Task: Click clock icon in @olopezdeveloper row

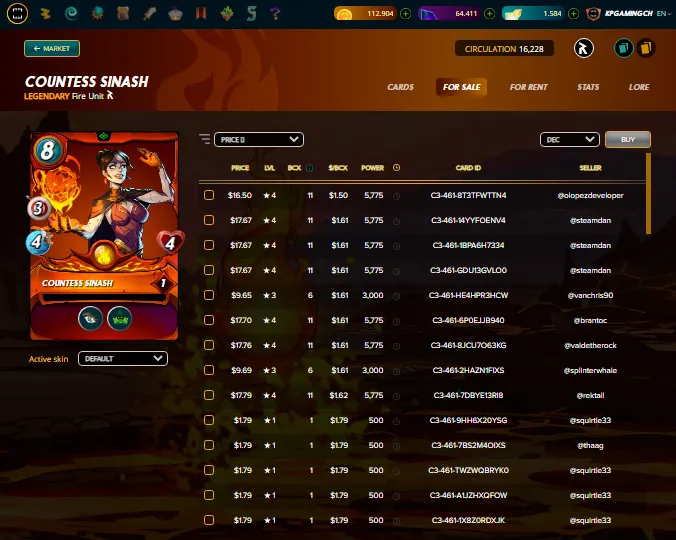Action: pyautogui.click(x=397, y=196)
